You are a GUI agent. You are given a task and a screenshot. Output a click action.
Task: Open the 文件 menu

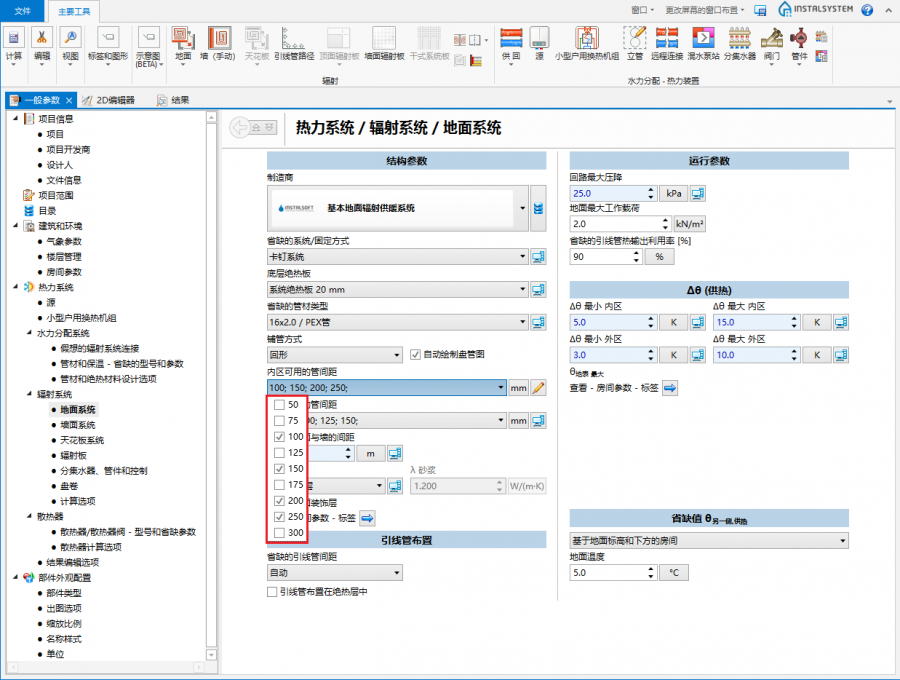[x=22, y=10]
